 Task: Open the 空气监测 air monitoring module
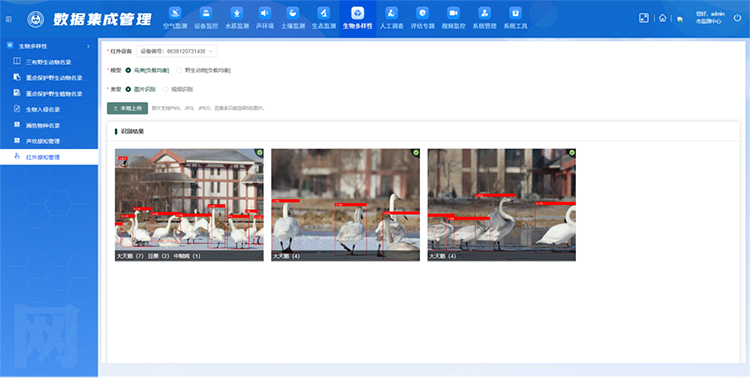click(x=175, y=19)
